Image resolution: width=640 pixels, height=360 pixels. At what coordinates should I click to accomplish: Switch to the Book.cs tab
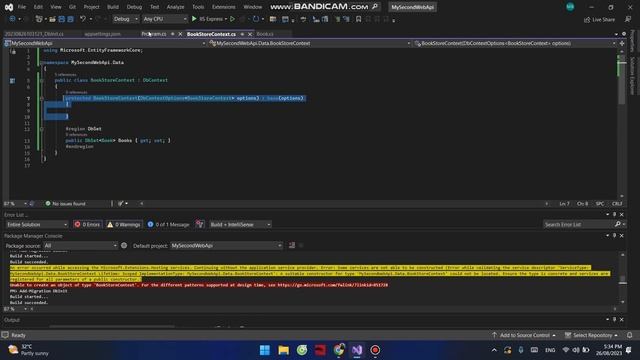point(265,34)
